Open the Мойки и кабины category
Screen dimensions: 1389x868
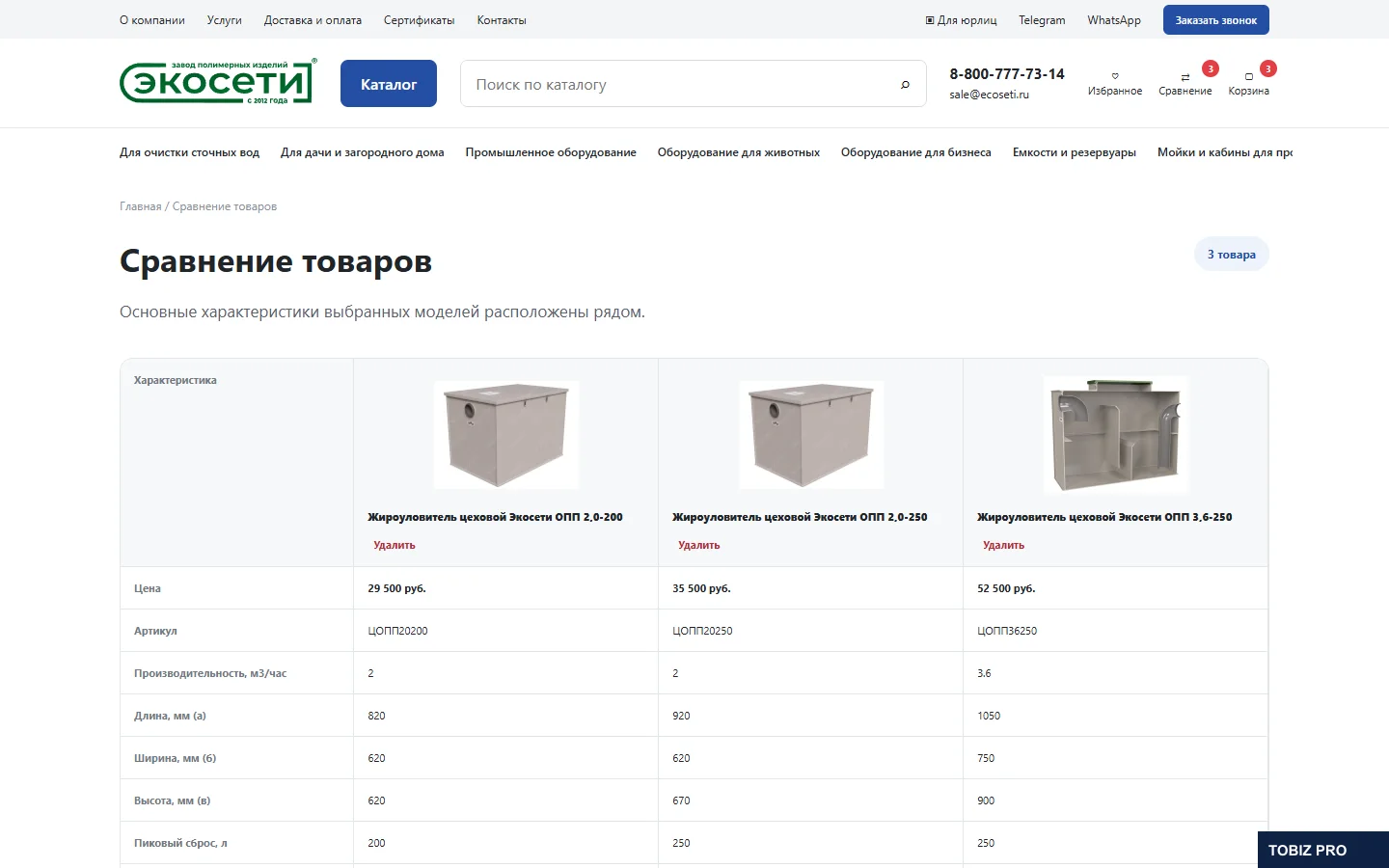[1225, 152]
